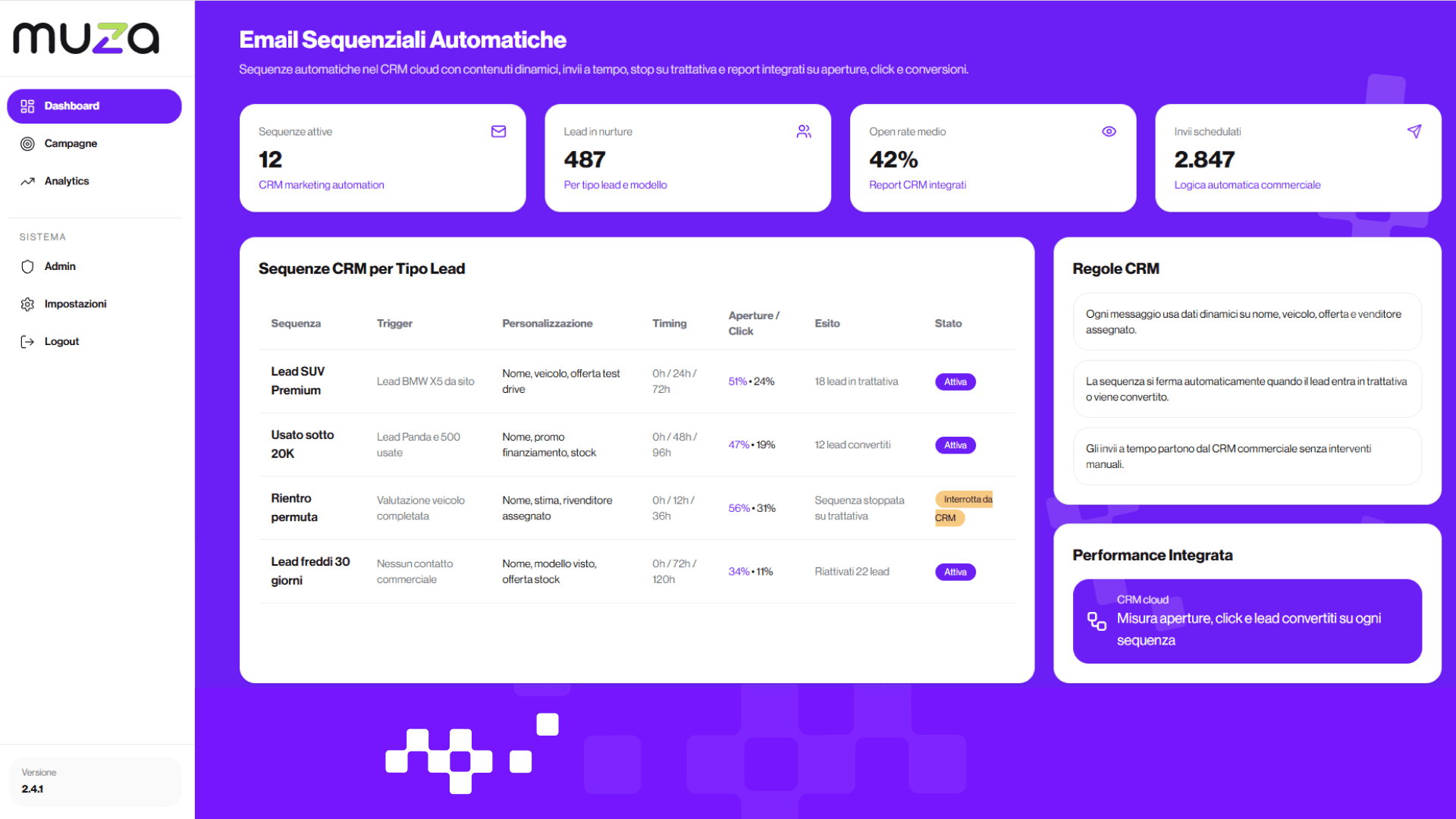
Task: Click the Lead BMW X5 da sito trigger
Action: click(425, 381)
